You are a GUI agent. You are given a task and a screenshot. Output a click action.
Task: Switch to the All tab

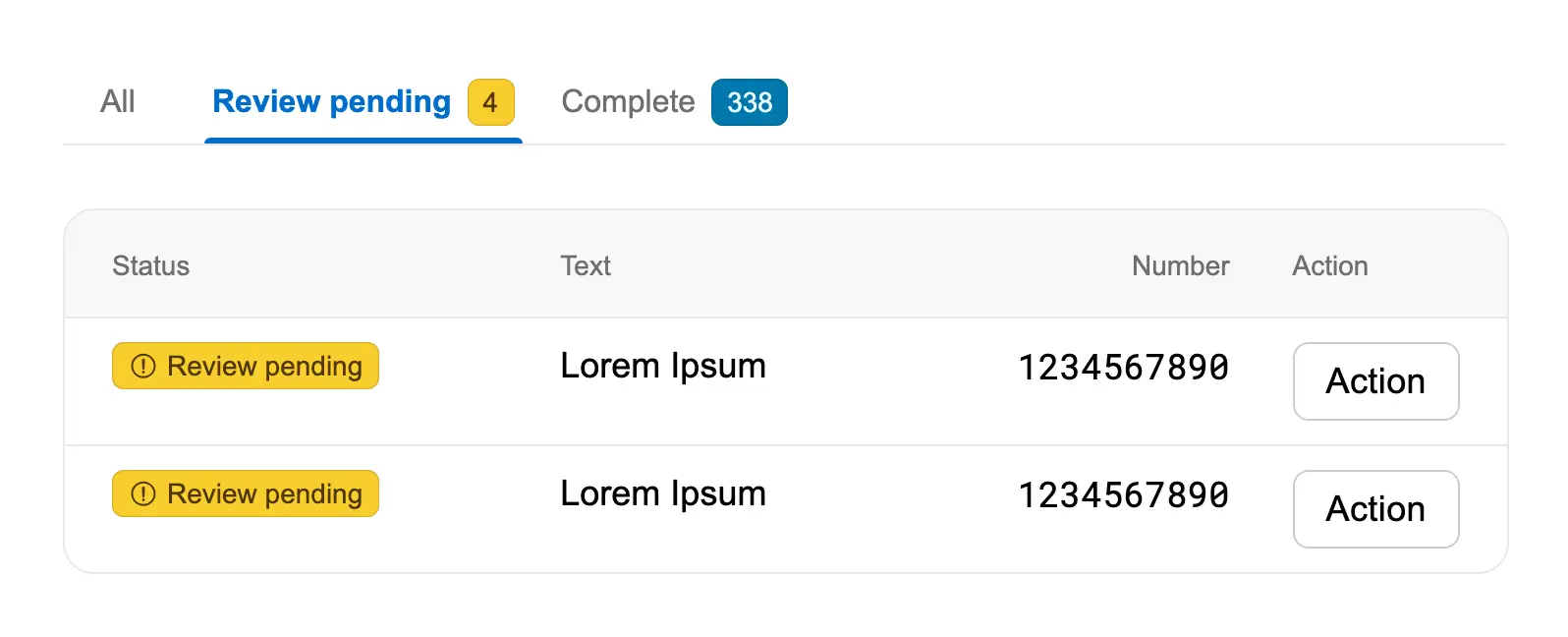[x=118, y=102]
